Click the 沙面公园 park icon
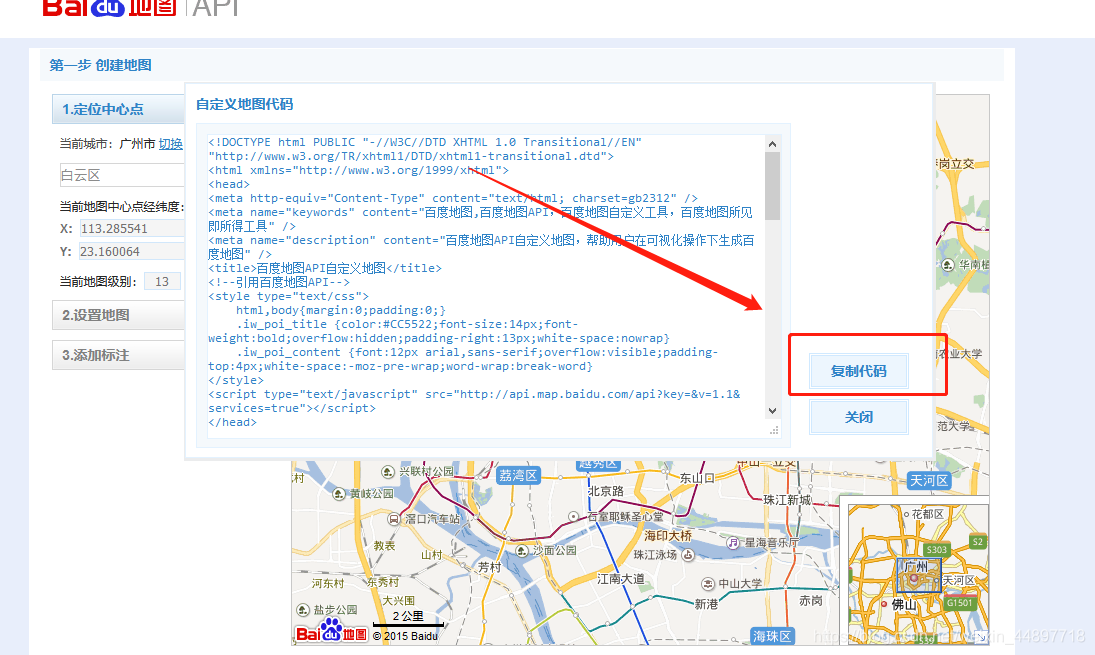 522,550
